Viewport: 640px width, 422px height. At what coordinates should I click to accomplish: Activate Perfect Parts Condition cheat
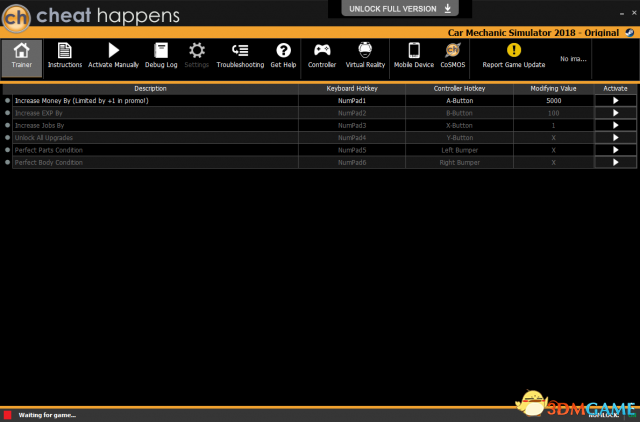pos(616,150)
